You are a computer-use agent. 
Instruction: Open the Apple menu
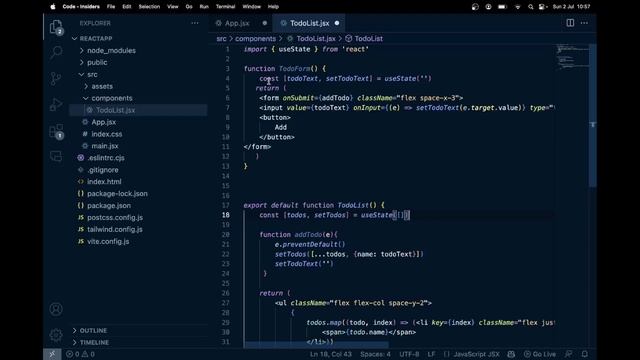tap(53, 7)
